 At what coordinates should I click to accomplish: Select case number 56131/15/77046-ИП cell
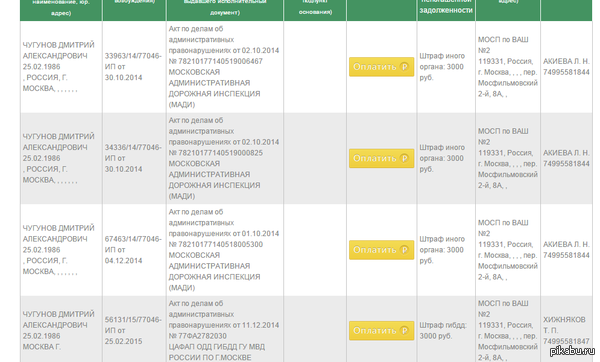click(x=134, y=330)
